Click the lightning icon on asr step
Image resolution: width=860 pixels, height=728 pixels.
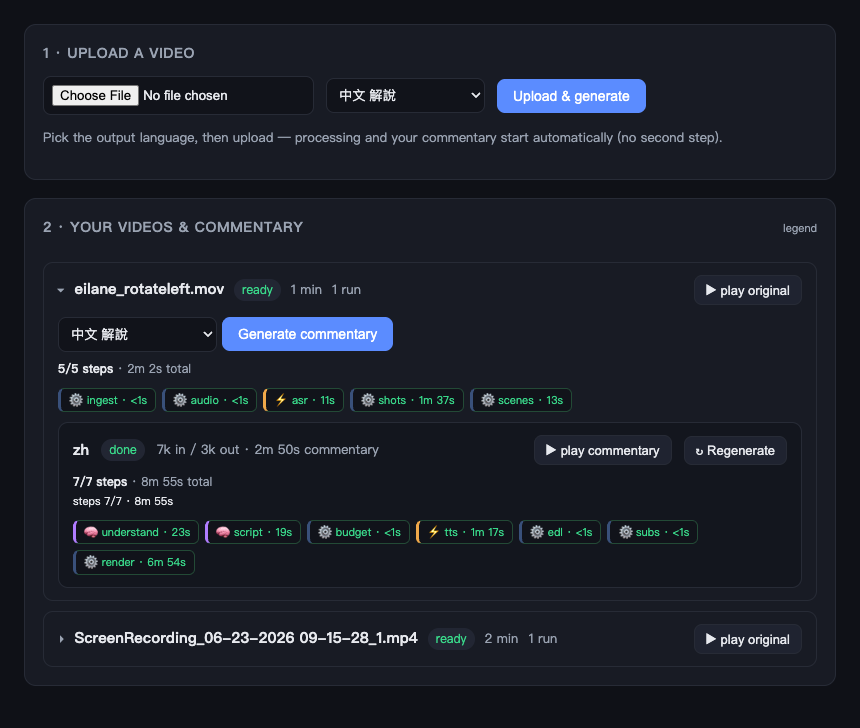point(281,400)
